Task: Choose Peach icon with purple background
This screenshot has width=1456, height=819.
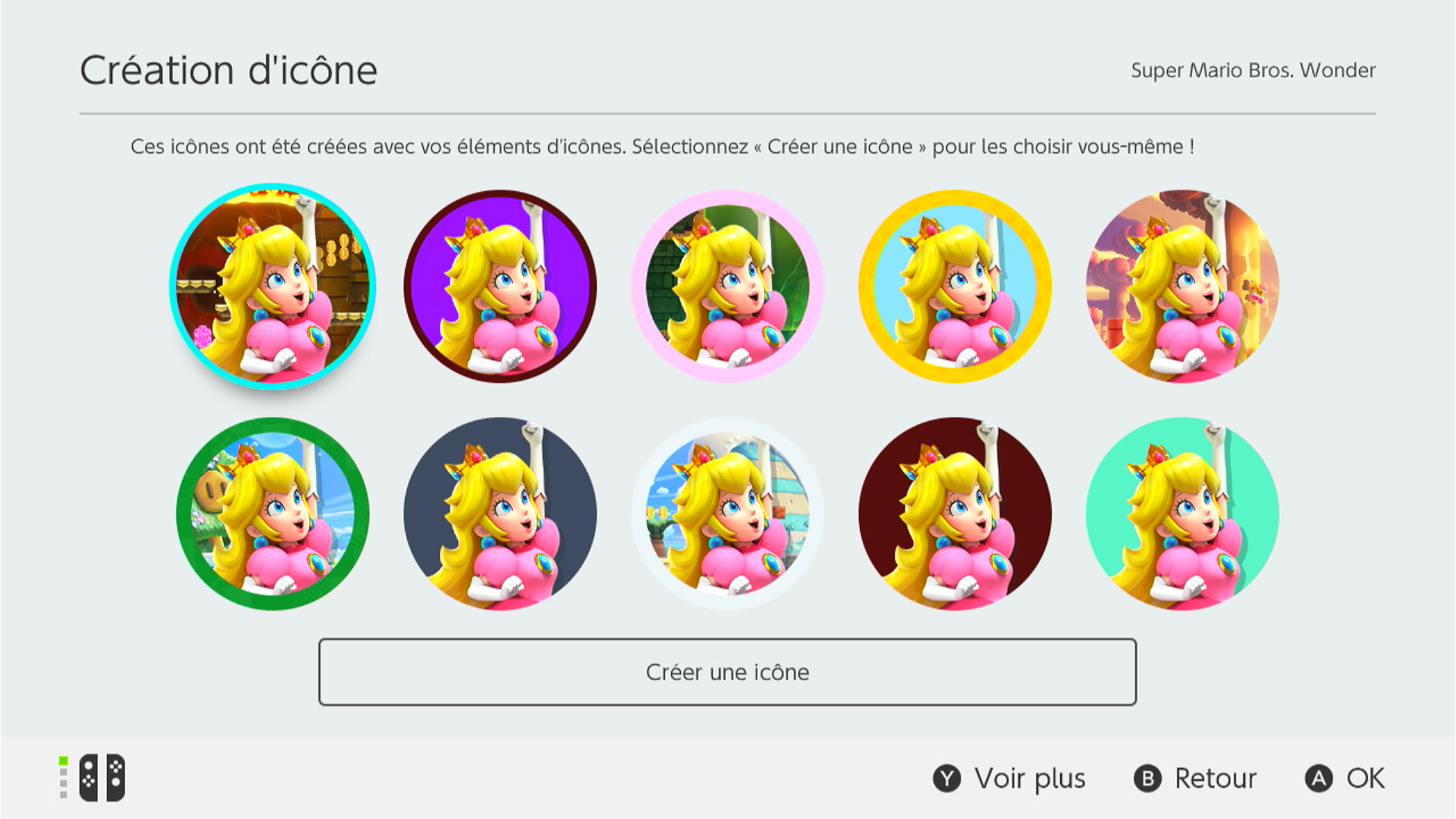Action: click(500, 287)
